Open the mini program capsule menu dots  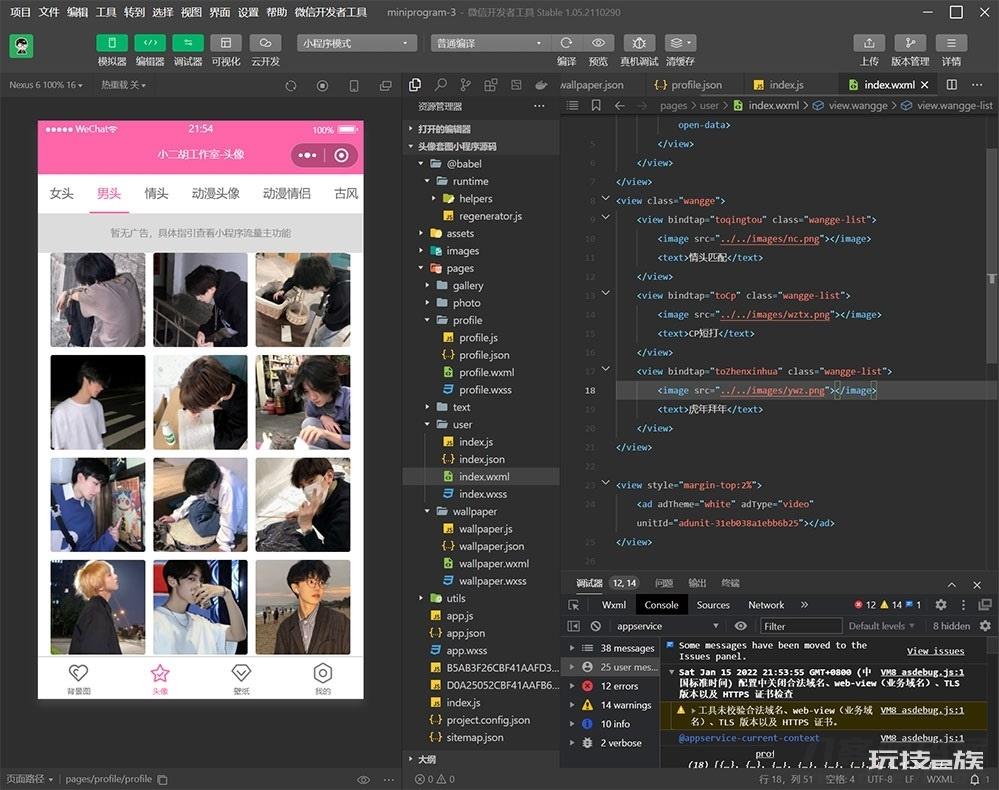[307, 155]
